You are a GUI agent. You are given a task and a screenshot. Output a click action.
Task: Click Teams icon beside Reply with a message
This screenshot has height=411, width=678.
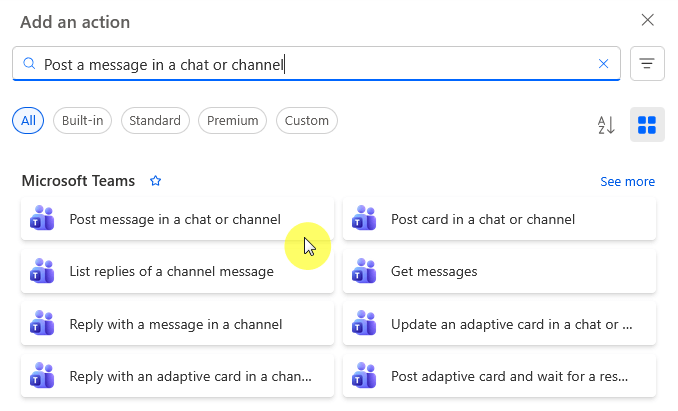[x=42, y=323]
